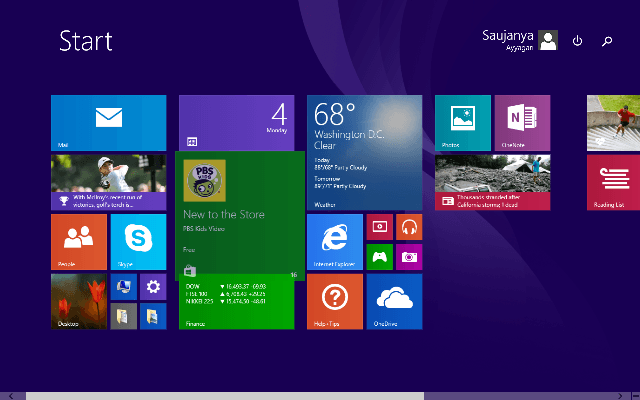Open the News tile about California storms
This screenshot has height=400, width=640.
tap(493, 182)
